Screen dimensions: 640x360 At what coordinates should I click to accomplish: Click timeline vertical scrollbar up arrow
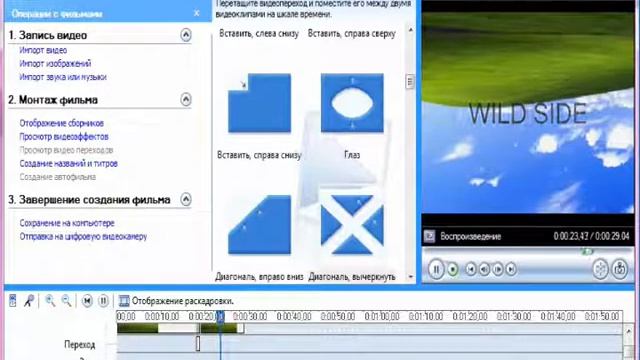[628, 331]
